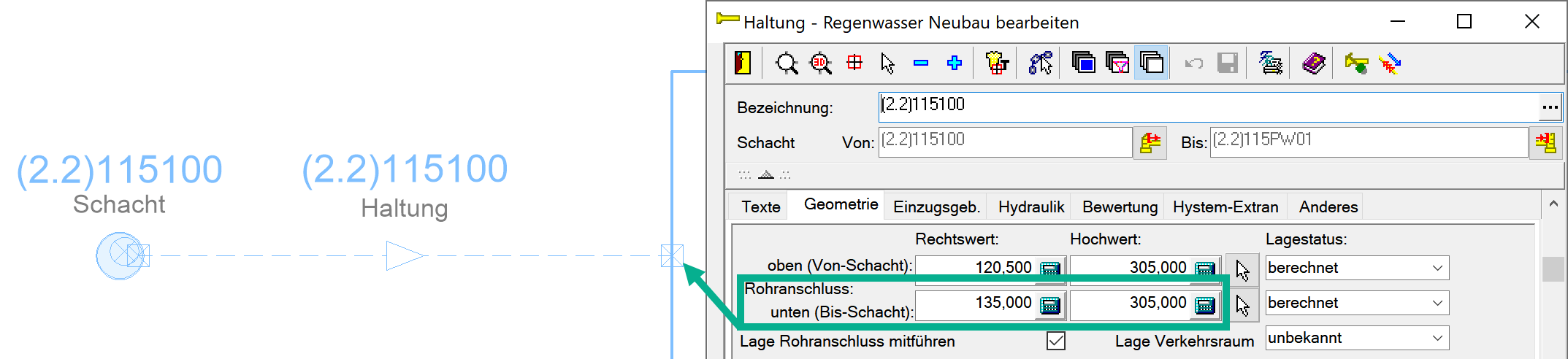1568x359 pixels.
Task: Switch to the Hydraulik tab
Action: pyautogui.click(x=1030, y=207)
